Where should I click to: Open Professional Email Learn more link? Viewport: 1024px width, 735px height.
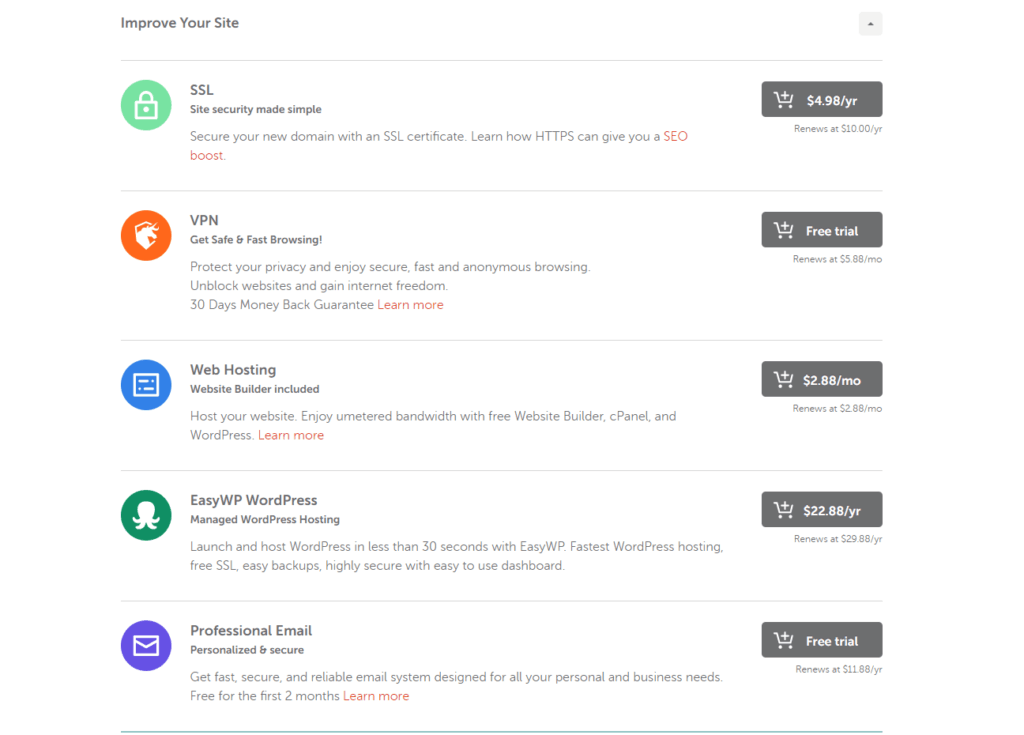point(376,696)
